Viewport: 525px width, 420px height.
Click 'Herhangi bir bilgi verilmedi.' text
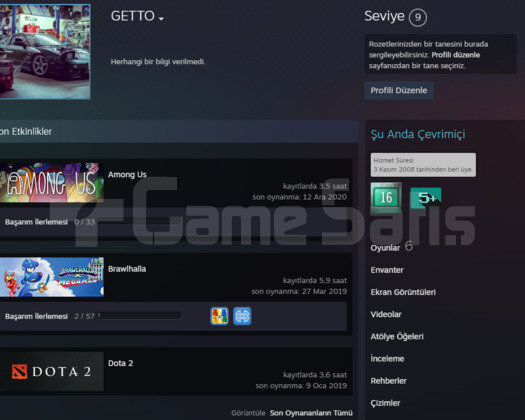click(x=158, y=62)
